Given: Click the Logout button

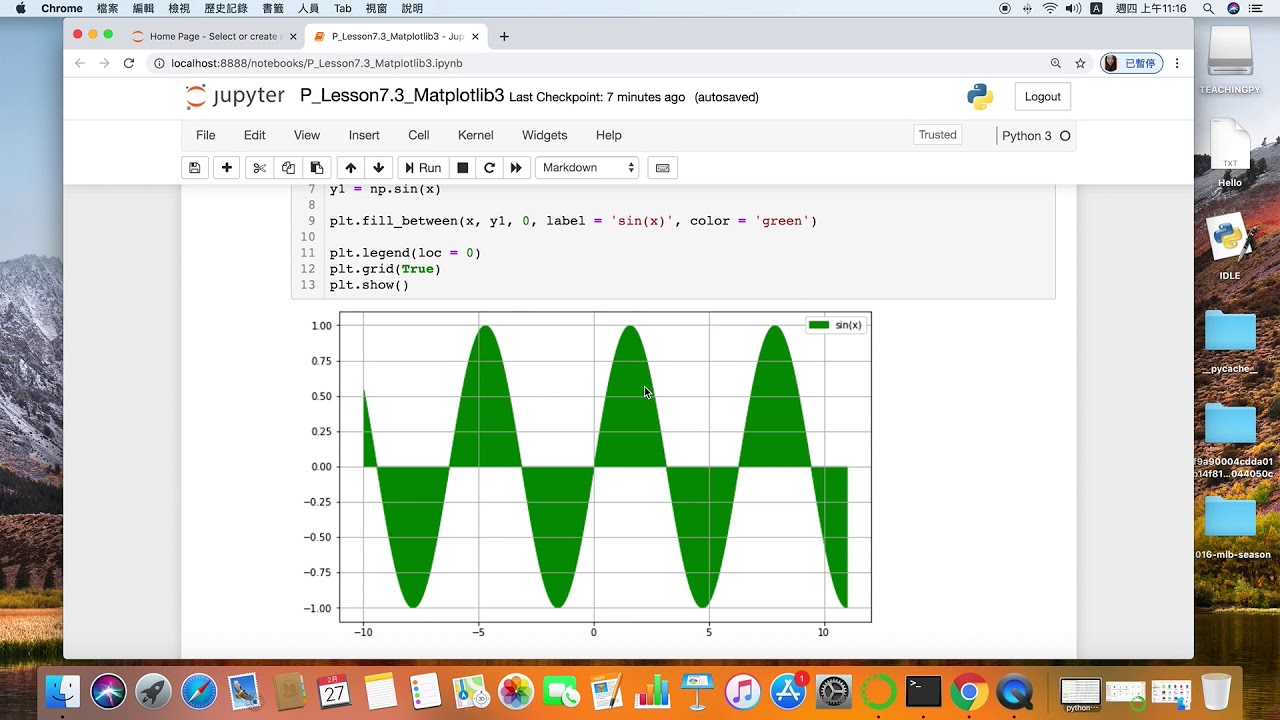Looking at the screenshot, I should [x=1042, y=97].
